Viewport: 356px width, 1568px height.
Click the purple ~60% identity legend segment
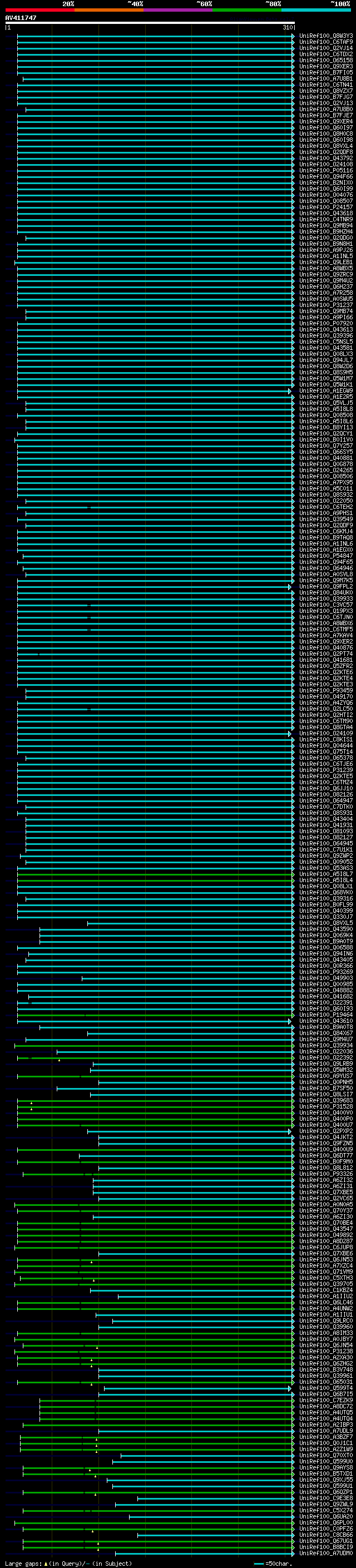coord(179,10)
